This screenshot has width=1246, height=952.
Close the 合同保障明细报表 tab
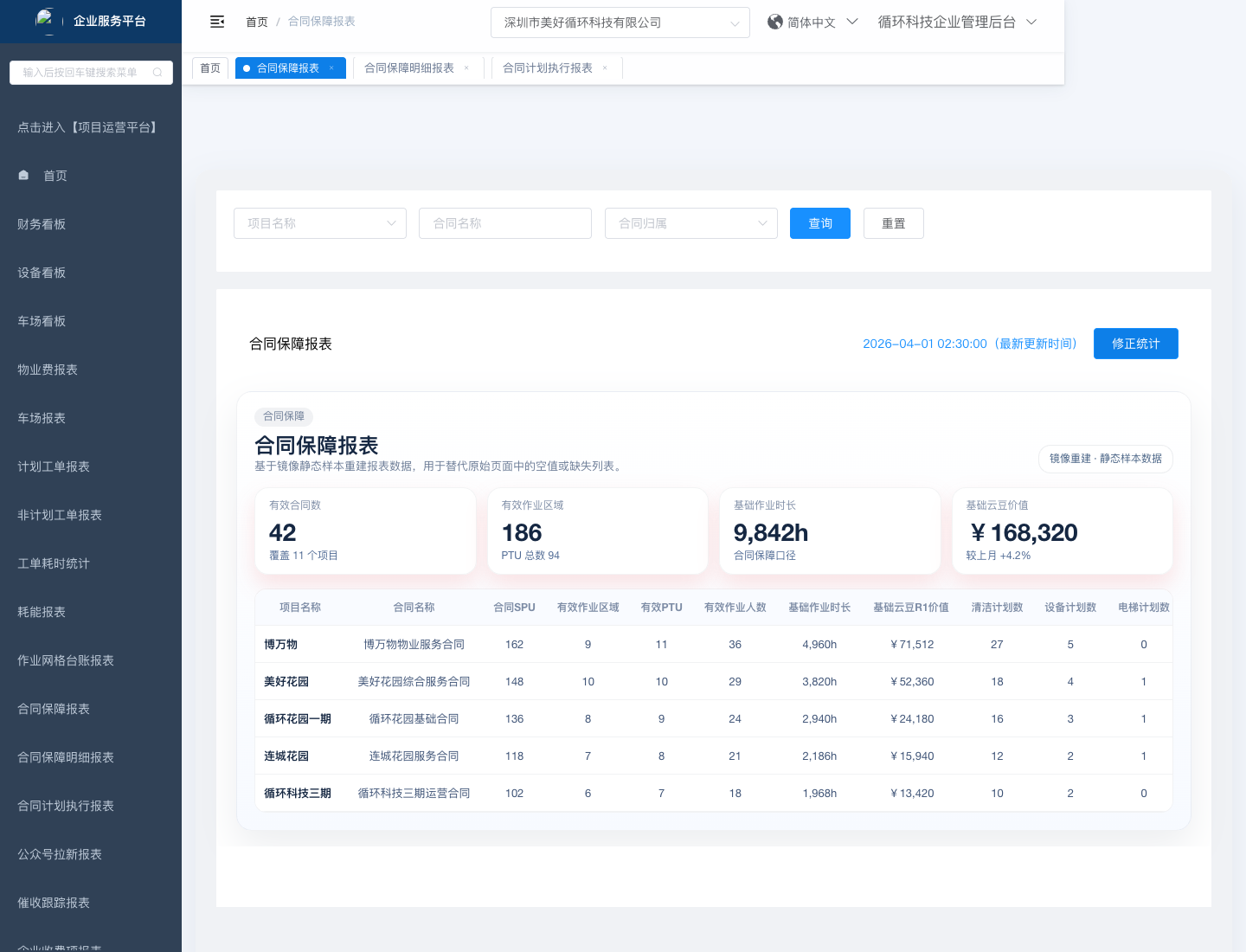[466, 68]
